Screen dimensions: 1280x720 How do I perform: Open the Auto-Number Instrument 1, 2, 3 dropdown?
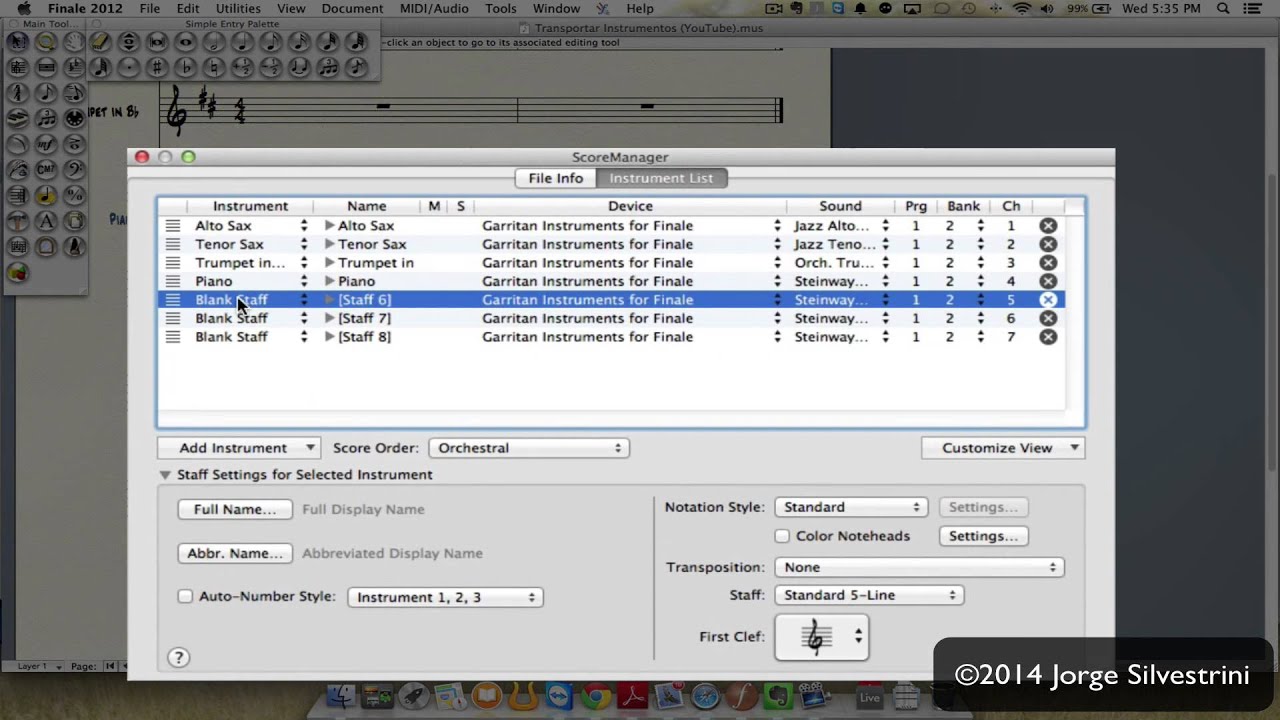[445, 597]
